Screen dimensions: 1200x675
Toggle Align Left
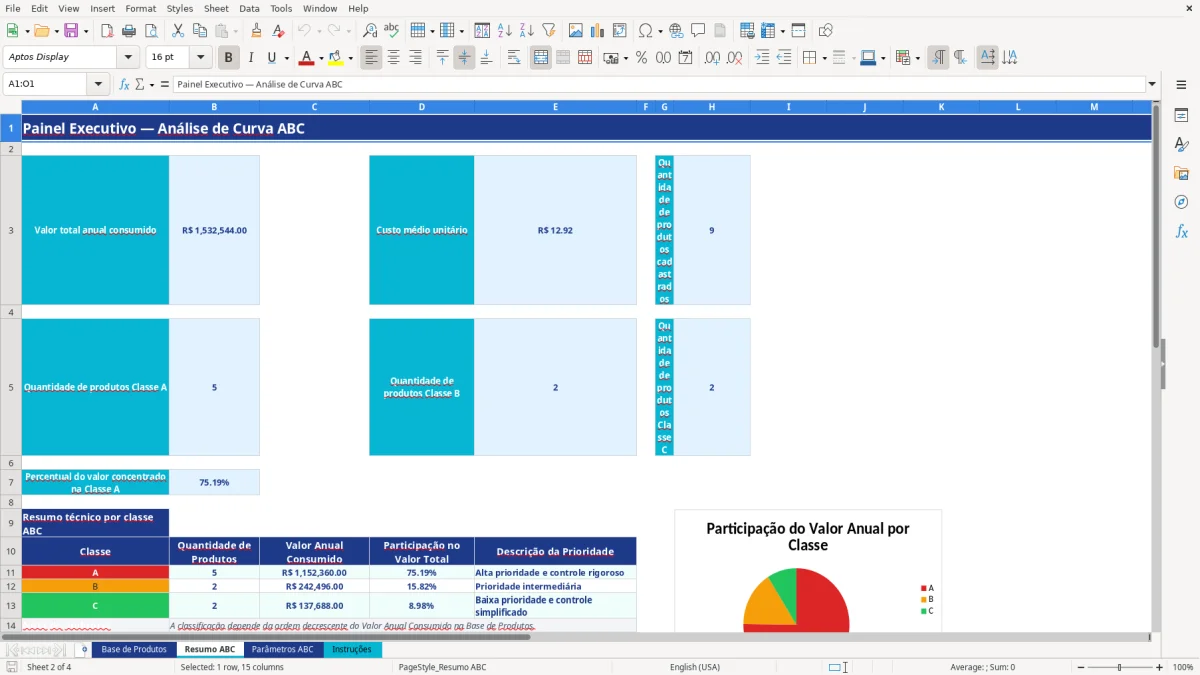coord(371,58)
